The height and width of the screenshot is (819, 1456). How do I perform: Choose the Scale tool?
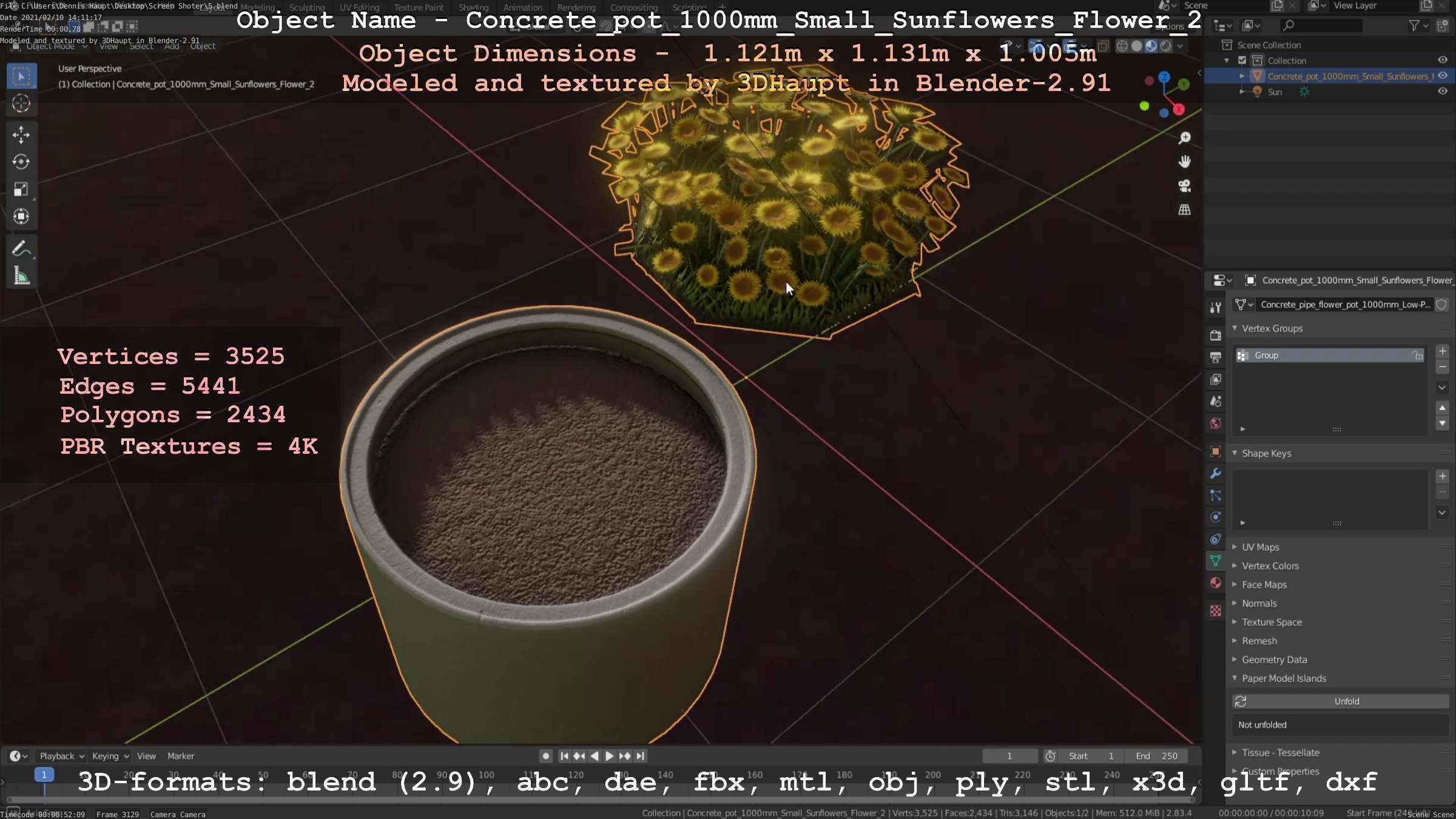[21, 189]
